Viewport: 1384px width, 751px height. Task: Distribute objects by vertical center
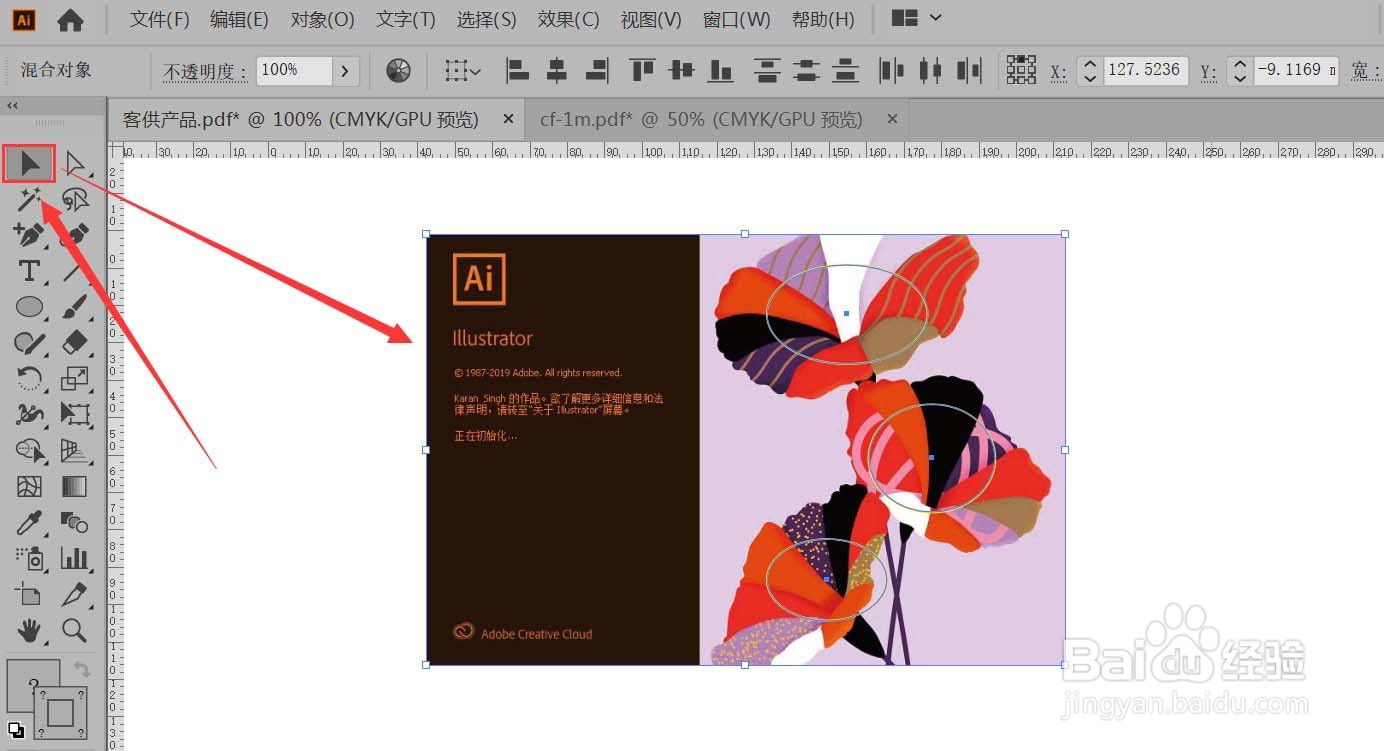[806, 70]
